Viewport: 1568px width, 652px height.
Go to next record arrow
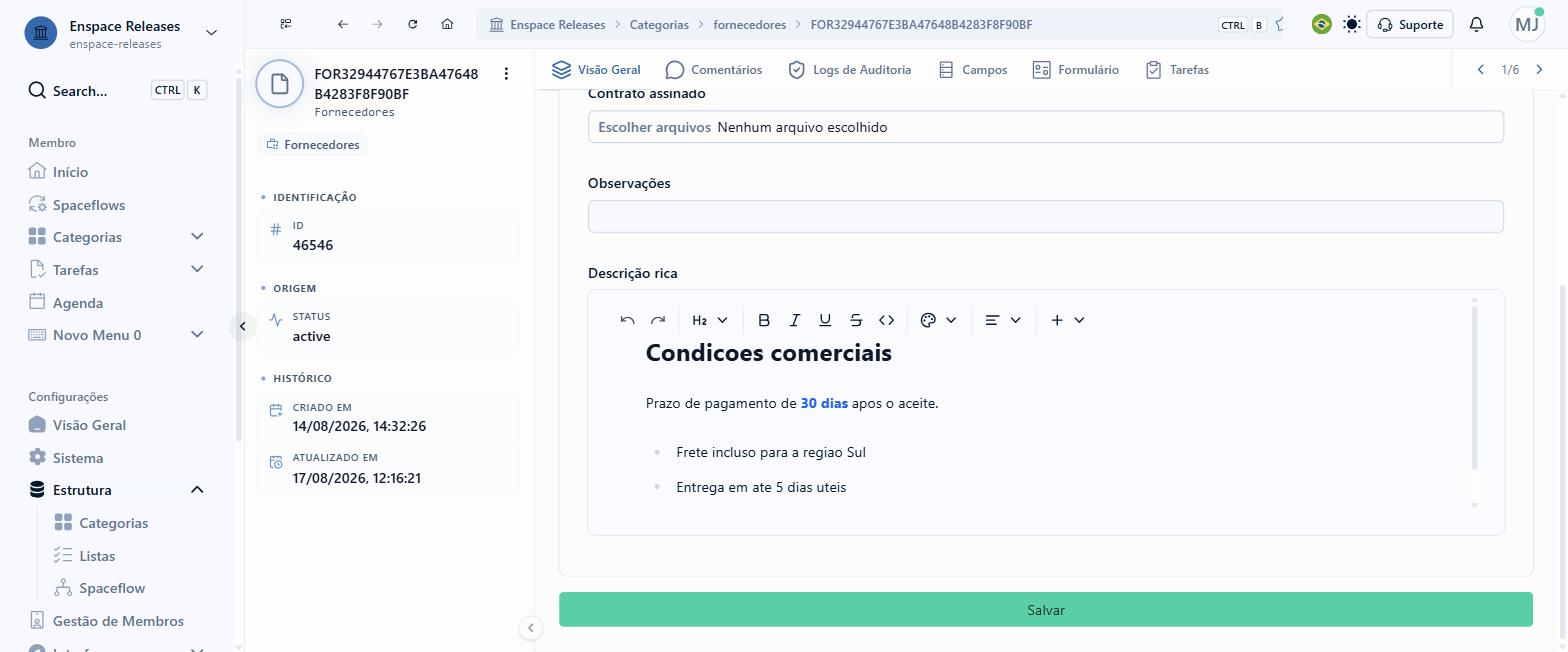coord(1539,70)
